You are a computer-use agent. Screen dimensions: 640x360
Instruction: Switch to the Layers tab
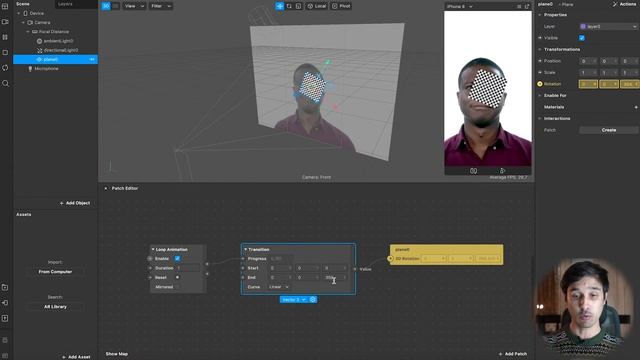pyautogui.click(x=65, y=4)
